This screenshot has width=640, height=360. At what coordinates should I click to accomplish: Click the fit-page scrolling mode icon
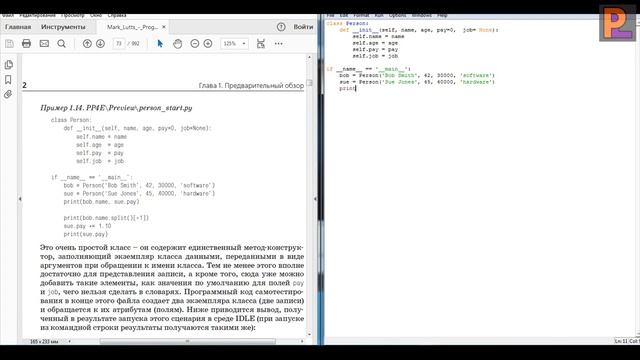click(x=261, y=43)
